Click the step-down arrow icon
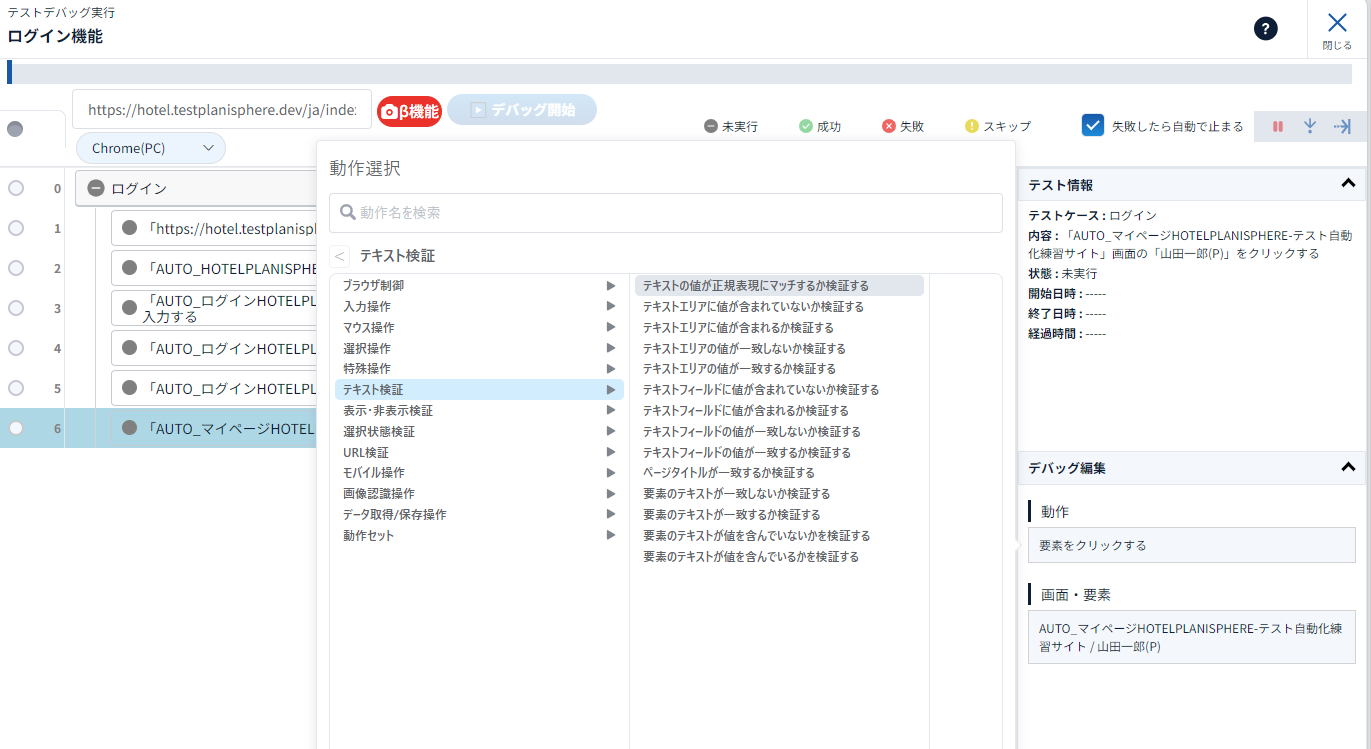1371x749 pixels. coord(1310,127)
